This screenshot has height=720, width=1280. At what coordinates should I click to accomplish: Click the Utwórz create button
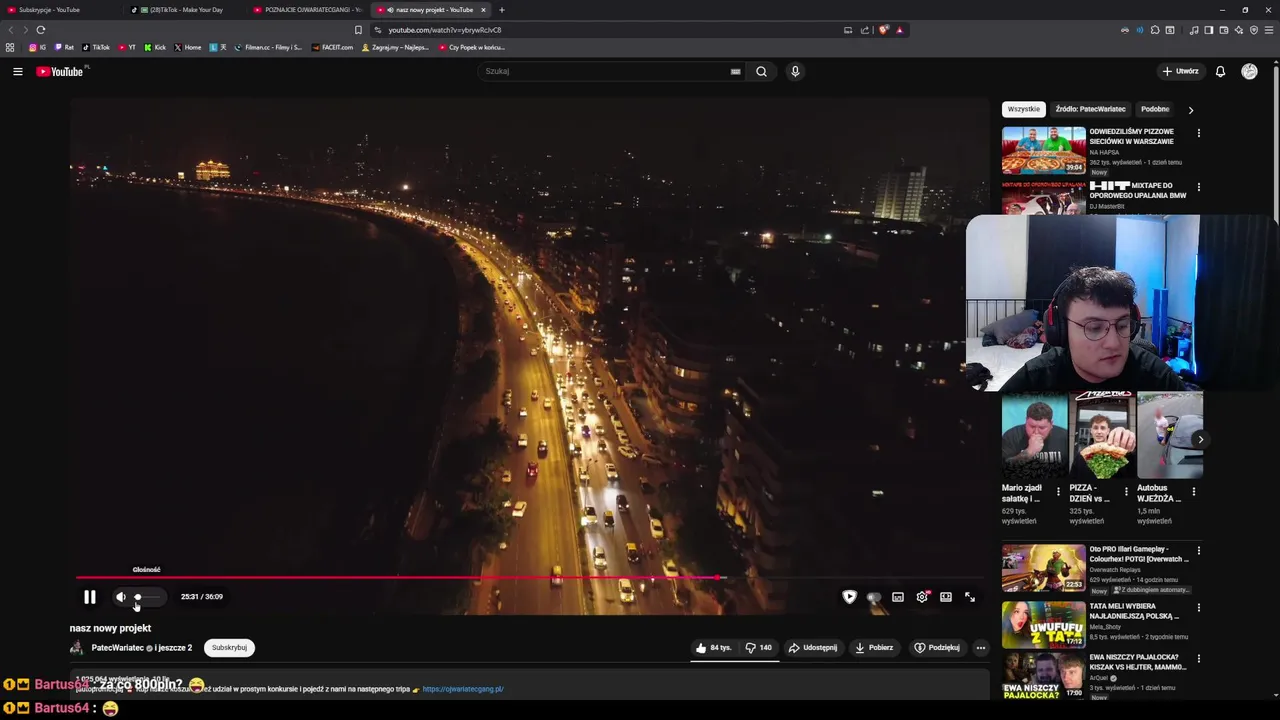pos(1180,71)
